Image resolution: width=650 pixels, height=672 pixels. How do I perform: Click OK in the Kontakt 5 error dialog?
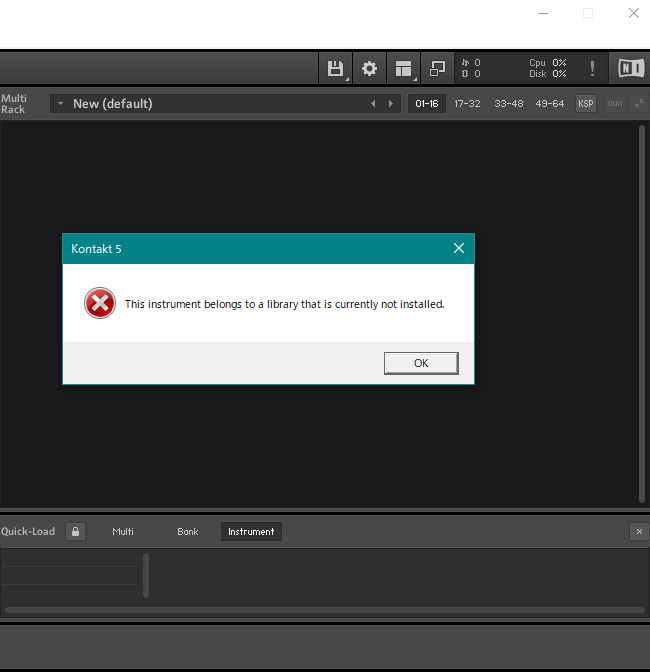421,363
